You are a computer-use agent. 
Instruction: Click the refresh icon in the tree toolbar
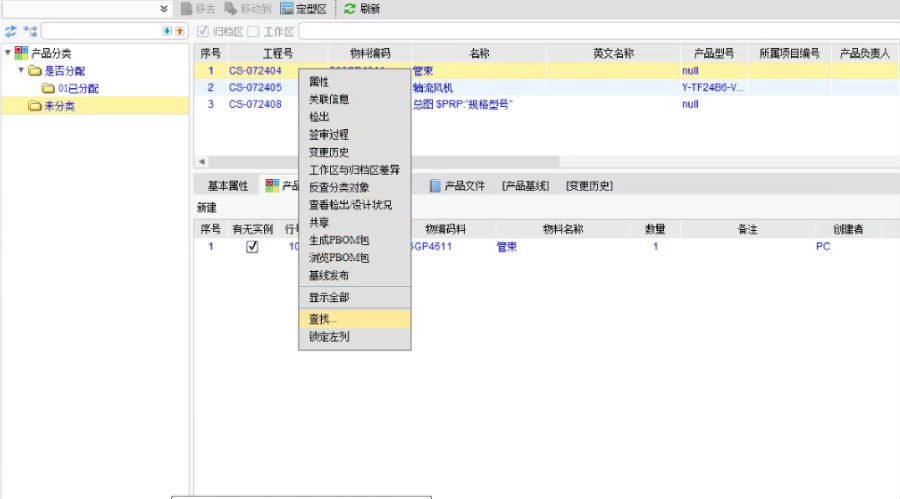click(x=11, y=32)
